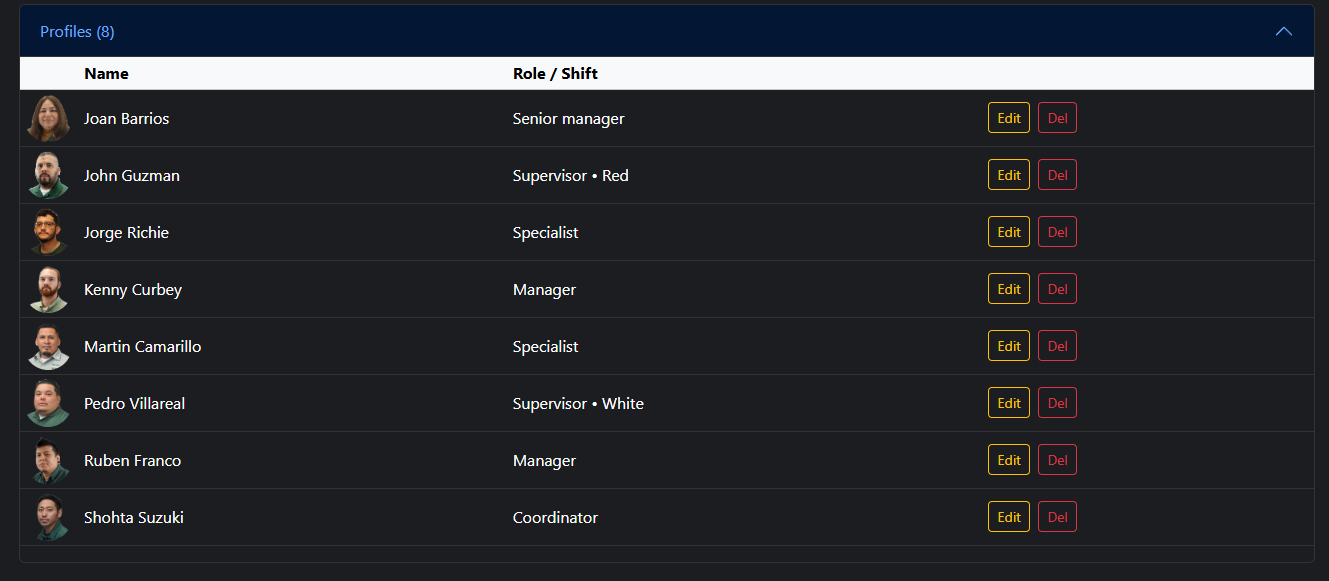Open Edit for Ruben Franco
The image size is (1329, 581).
tap(1009, 460)
